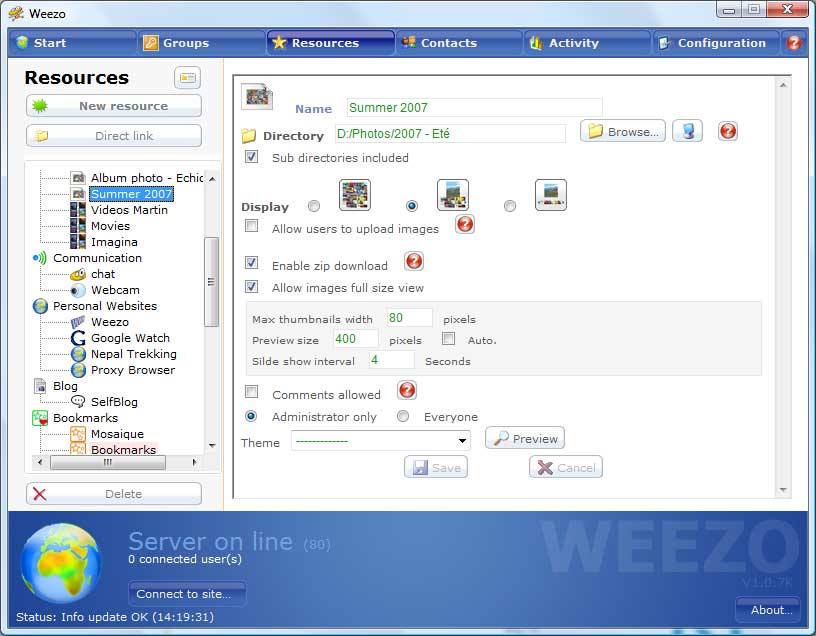This screenshot has width=816, height=636.
Task: Select the Everyone radio button
Action: [403, 416]
